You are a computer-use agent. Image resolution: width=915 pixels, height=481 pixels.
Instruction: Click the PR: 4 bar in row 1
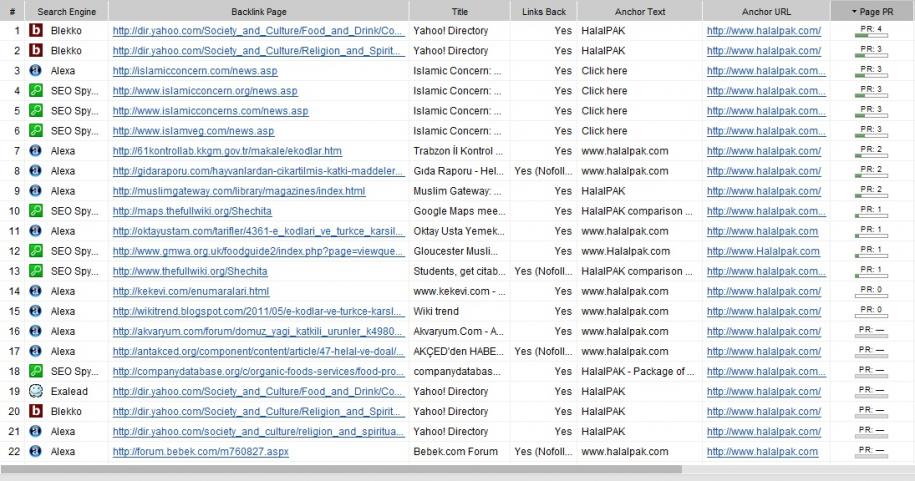[871, 31]
